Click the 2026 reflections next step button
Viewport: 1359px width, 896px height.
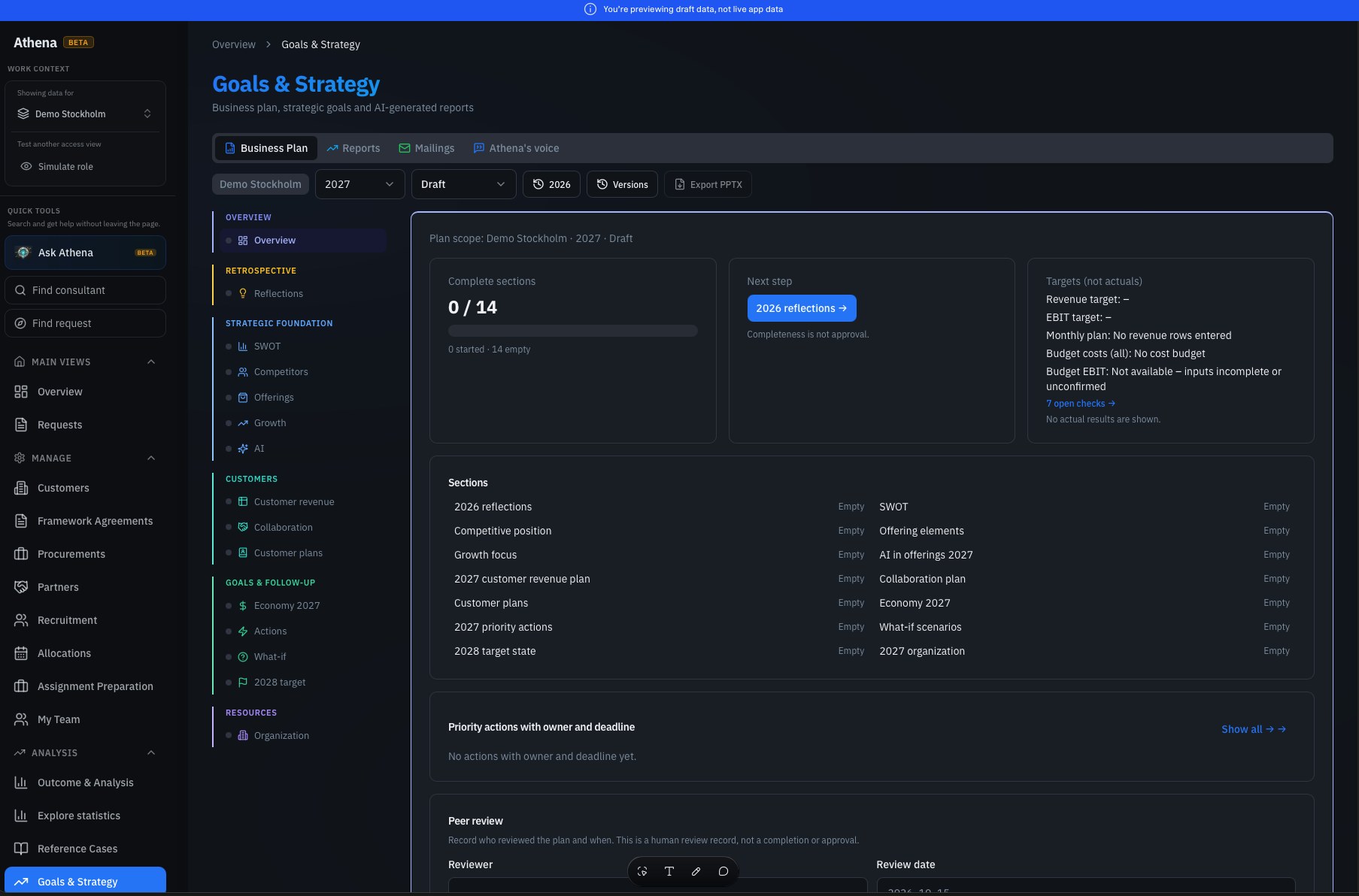coord(802,308)
